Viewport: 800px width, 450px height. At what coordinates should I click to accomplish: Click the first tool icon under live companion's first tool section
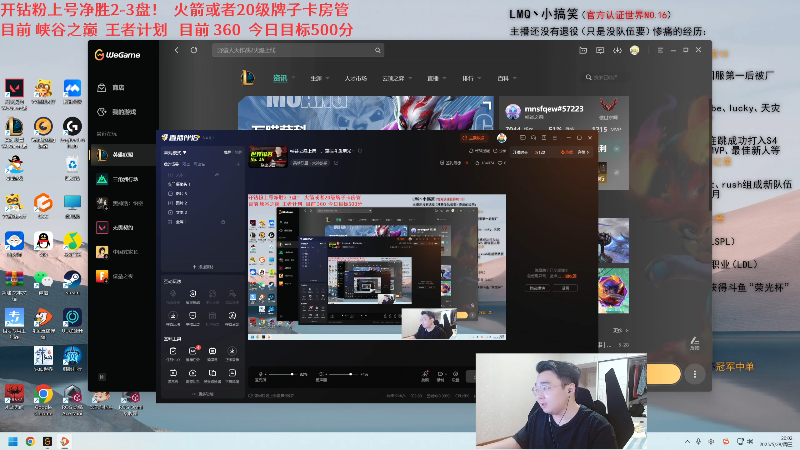[173, 294]
